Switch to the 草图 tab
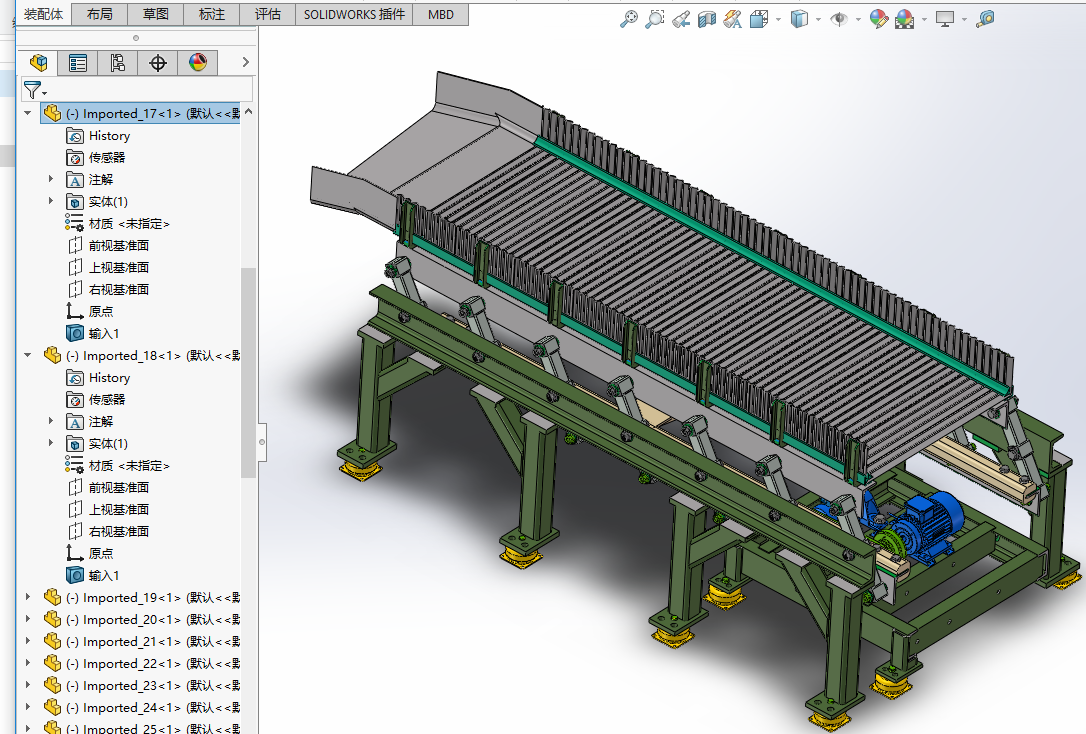 pyautogui.click(x=155, y=14)
